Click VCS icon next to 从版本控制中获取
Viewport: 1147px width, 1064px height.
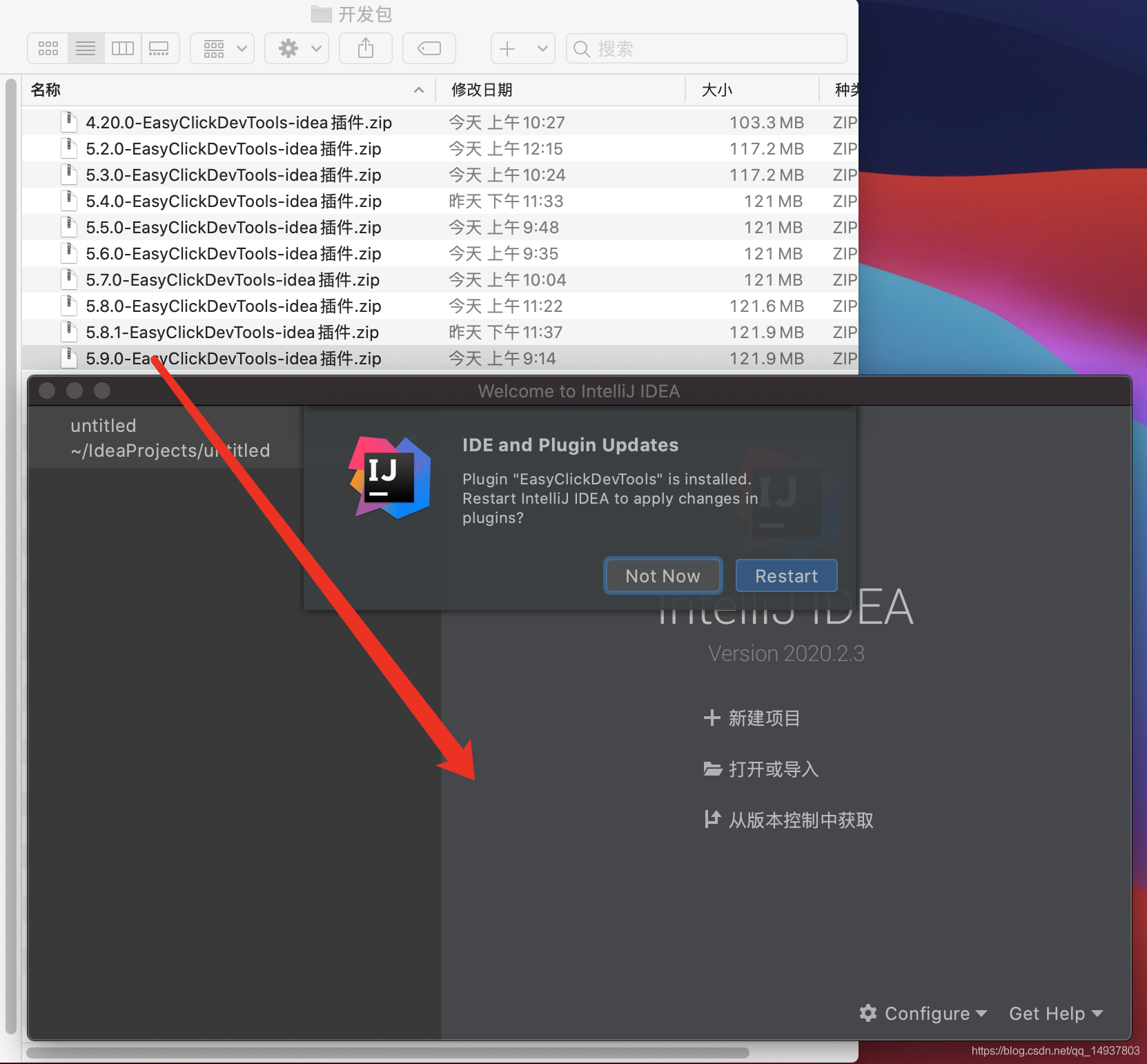click(712, 819)
